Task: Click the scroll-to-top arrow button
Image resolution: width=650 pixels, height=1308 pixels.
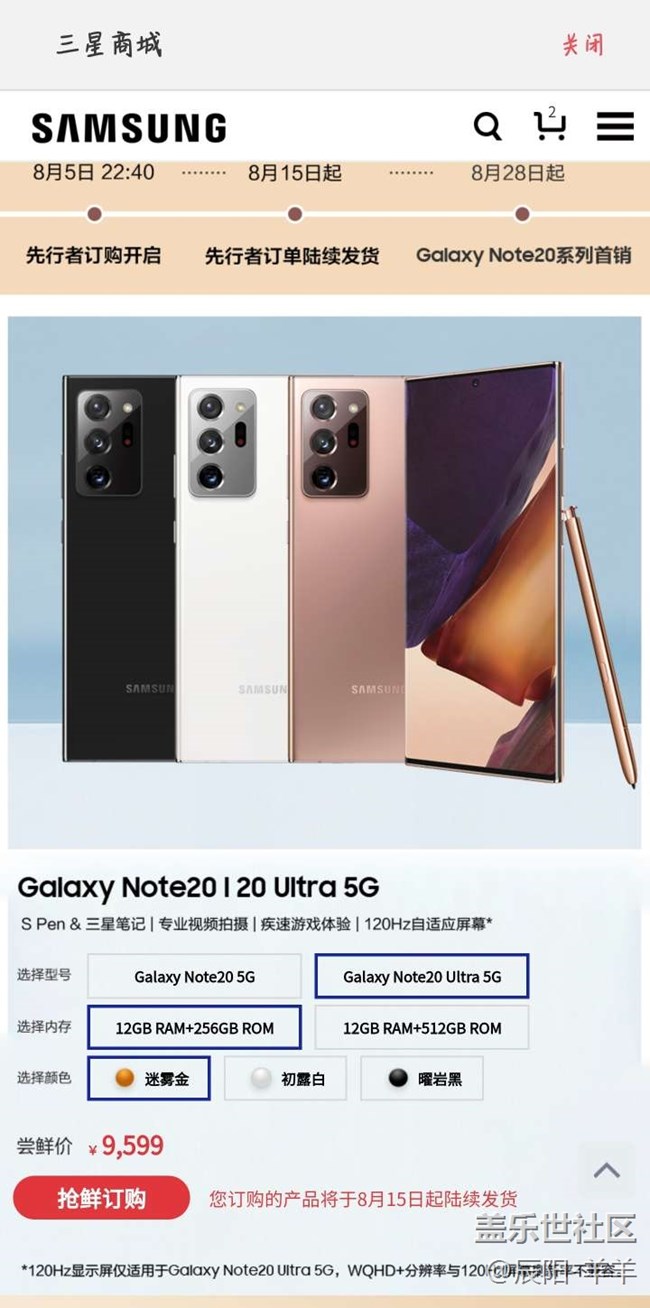Action: (x=606, y=1170)
